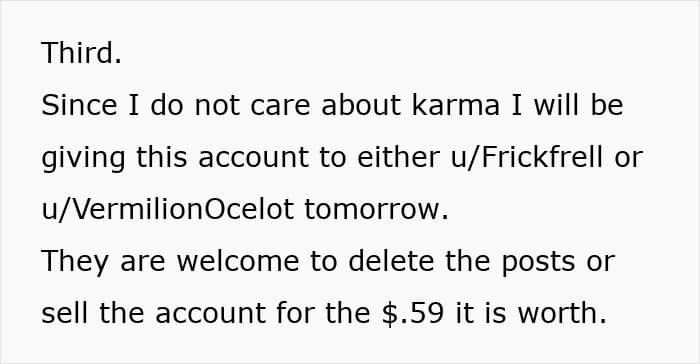Viewport: 700px width, 364px height.
Task: Click the word "They" starting the sentence
Action: pos(75,262)
